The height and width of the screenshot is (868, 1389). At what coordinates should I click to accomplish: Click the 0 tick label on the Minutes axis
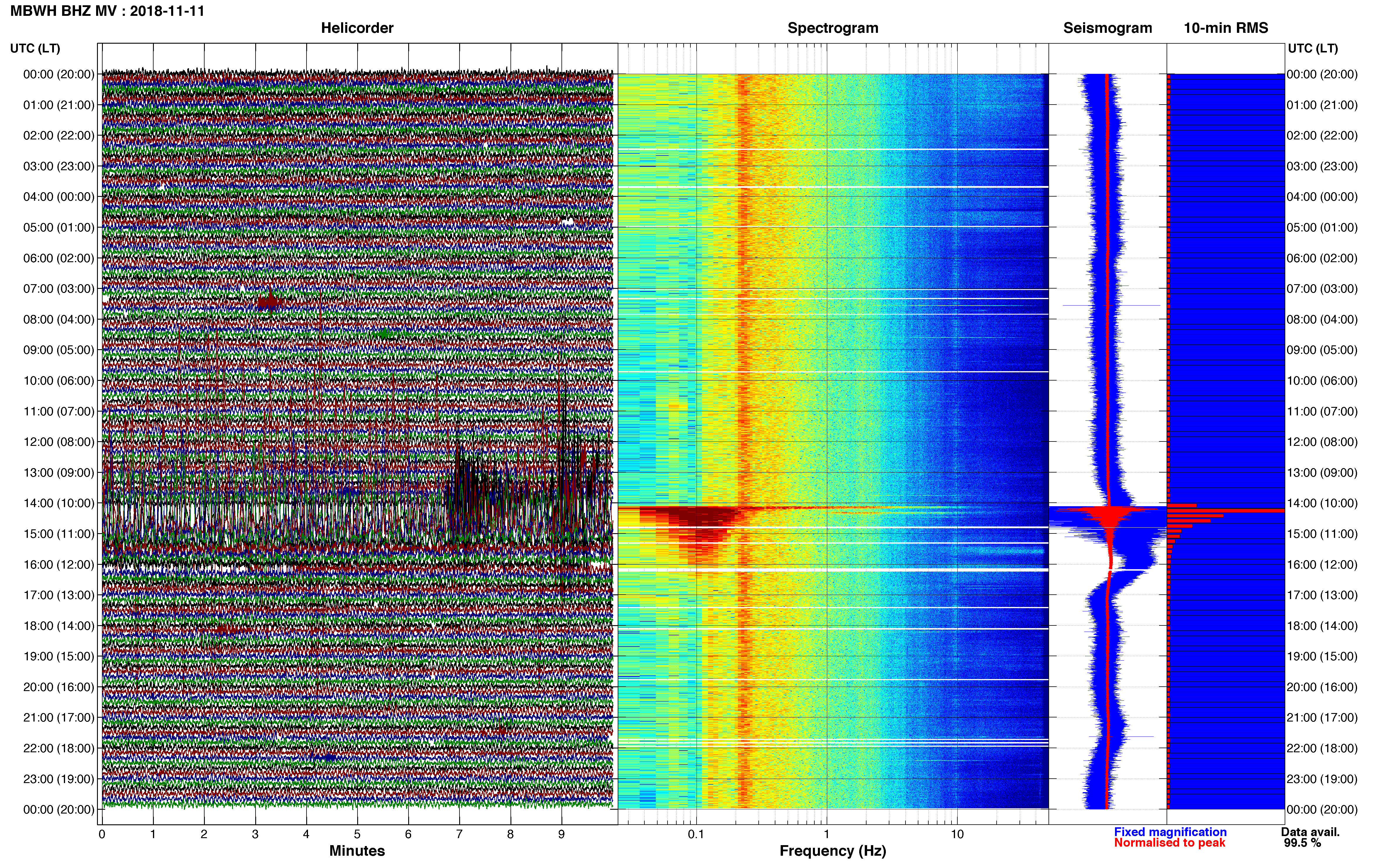pos(102,834)
